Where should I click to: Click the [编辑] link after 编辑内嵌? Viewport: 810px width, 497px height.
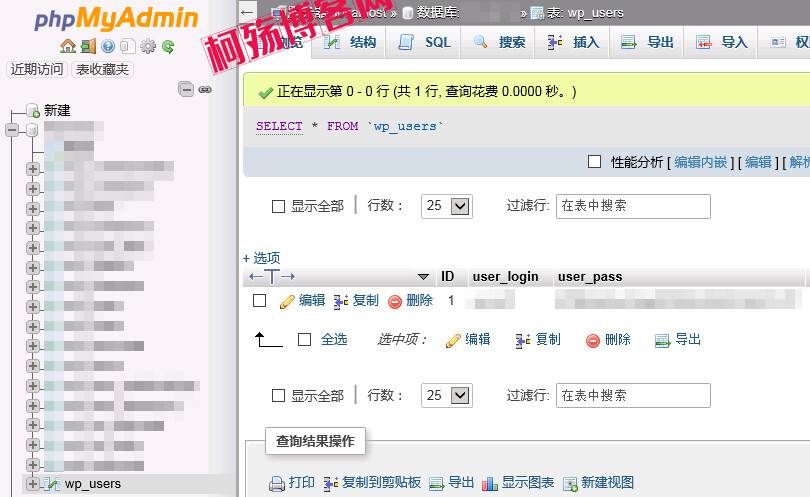point(758,162)
